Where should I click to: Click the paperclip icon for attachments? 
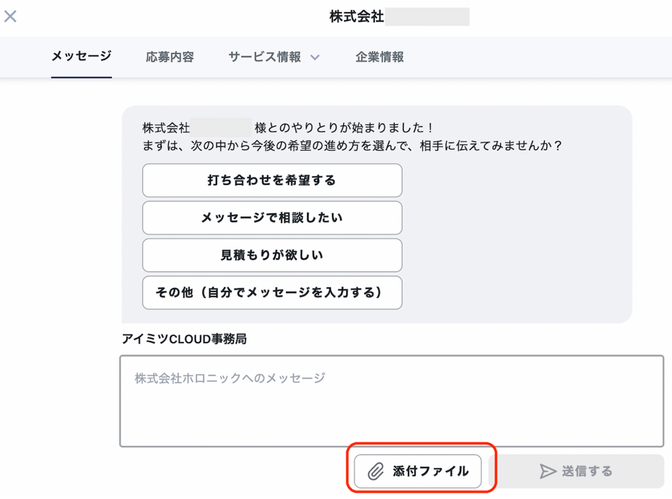click(375, 471)
